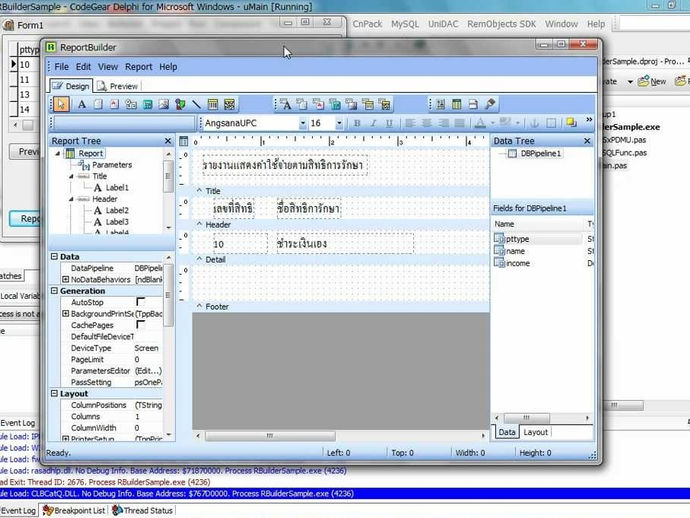This screenshot has height=518, width=690.
Task: Toggle Italic formatting
Action: coord(373,123)
